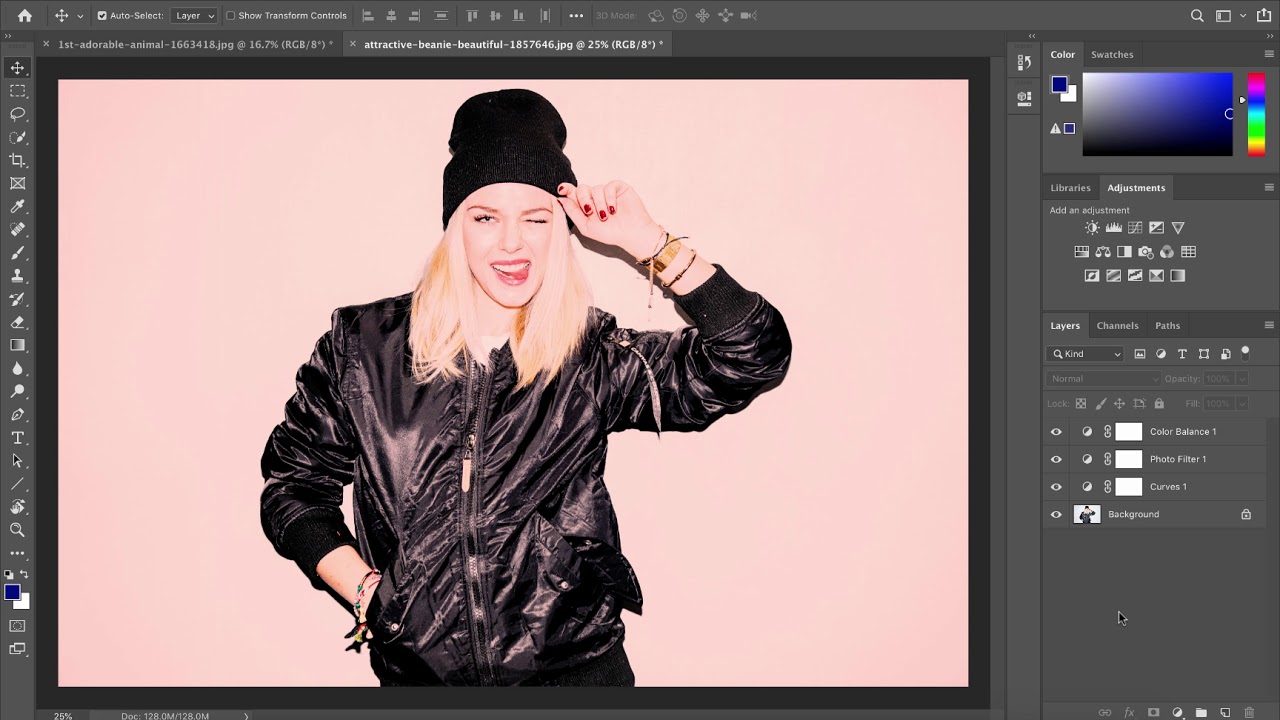Open the Auto-Select Layer dropdown
The height and width of the screenshot is (720, 1280).
[195, 16]
